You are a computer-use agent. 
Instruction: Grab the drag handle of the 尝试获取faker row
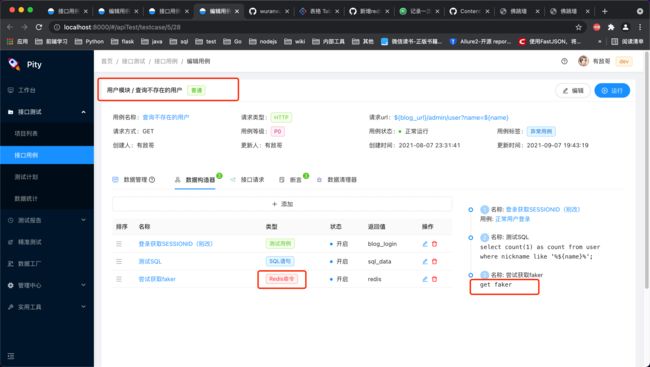(x=119, y=279)
